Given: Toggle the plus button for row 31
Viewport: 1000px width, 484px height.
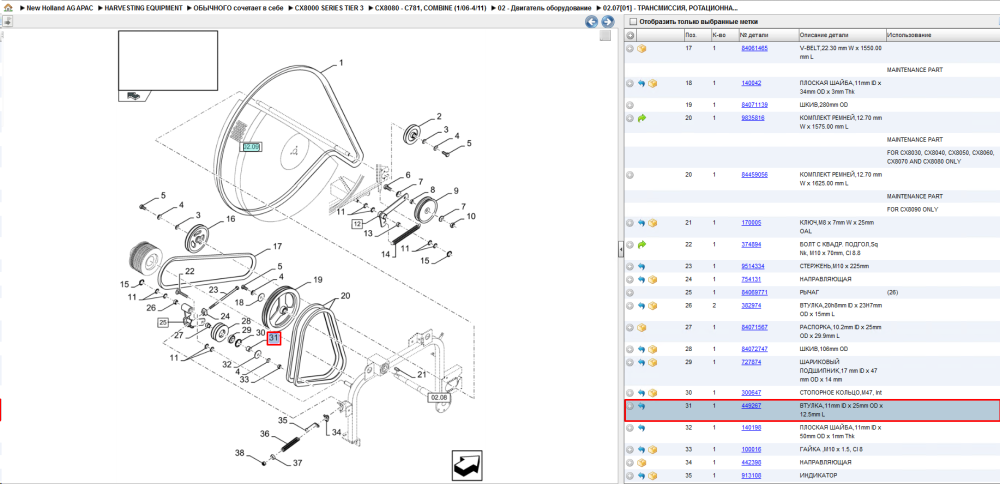Looking at the screenshot, I should click(629, 406).
